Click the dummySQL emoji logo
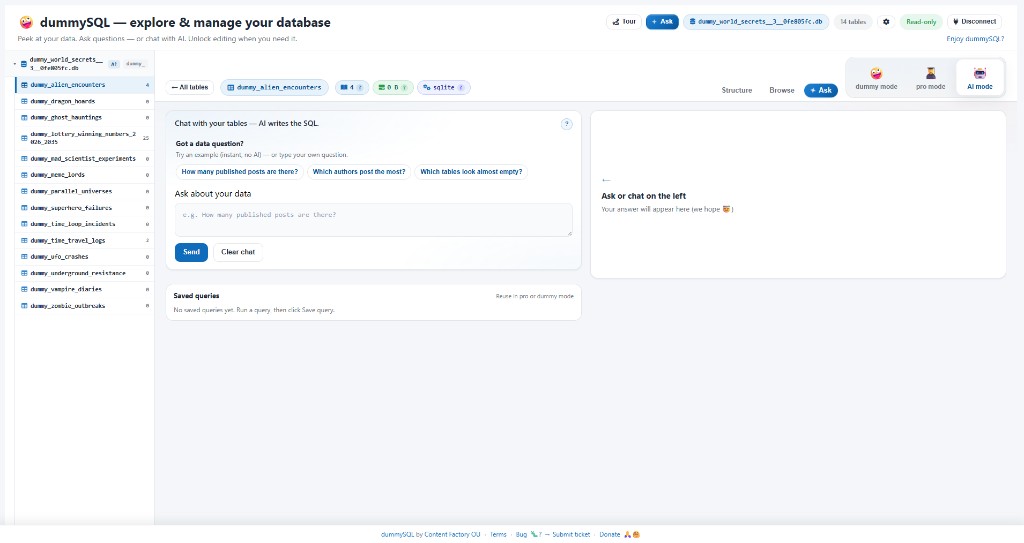Screen dimensions: 1024x543 pos(26,22)
